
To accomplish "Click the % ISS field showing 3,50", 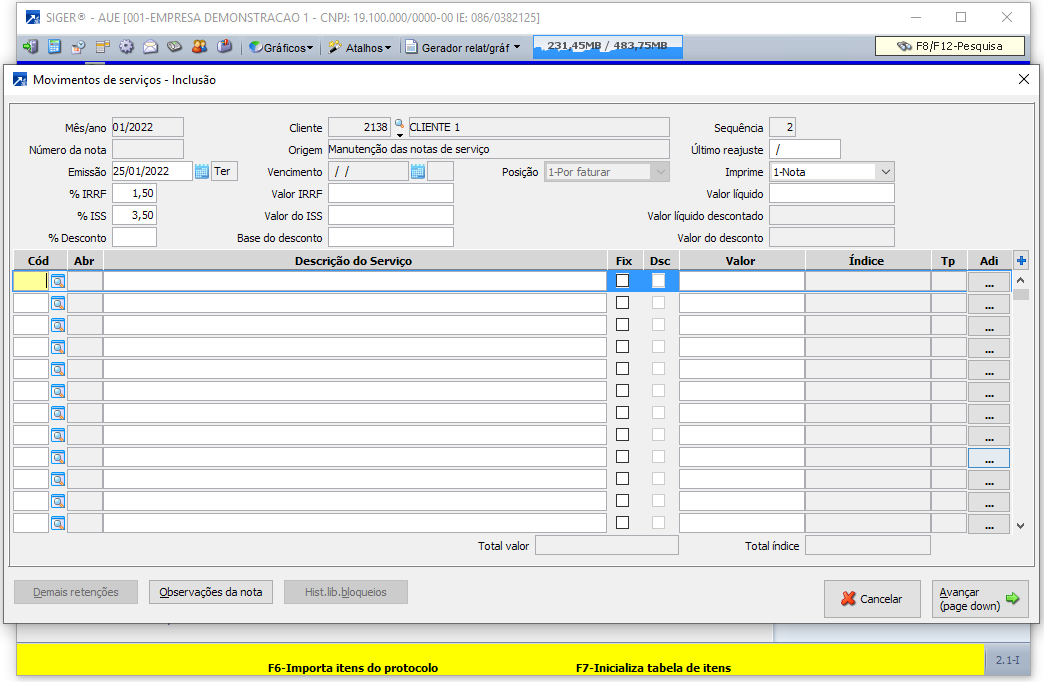I will tap(134, 215).
